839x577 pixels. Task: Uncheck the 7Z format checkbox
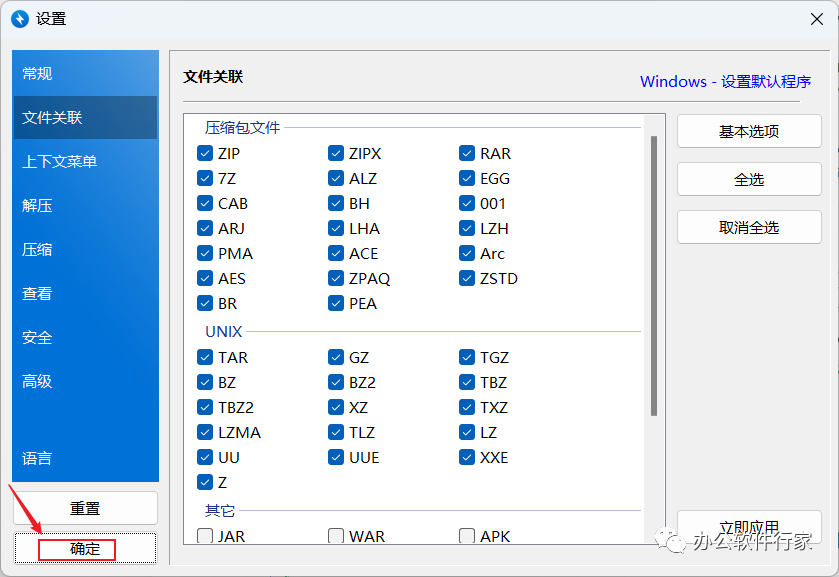tap(205, 178)
